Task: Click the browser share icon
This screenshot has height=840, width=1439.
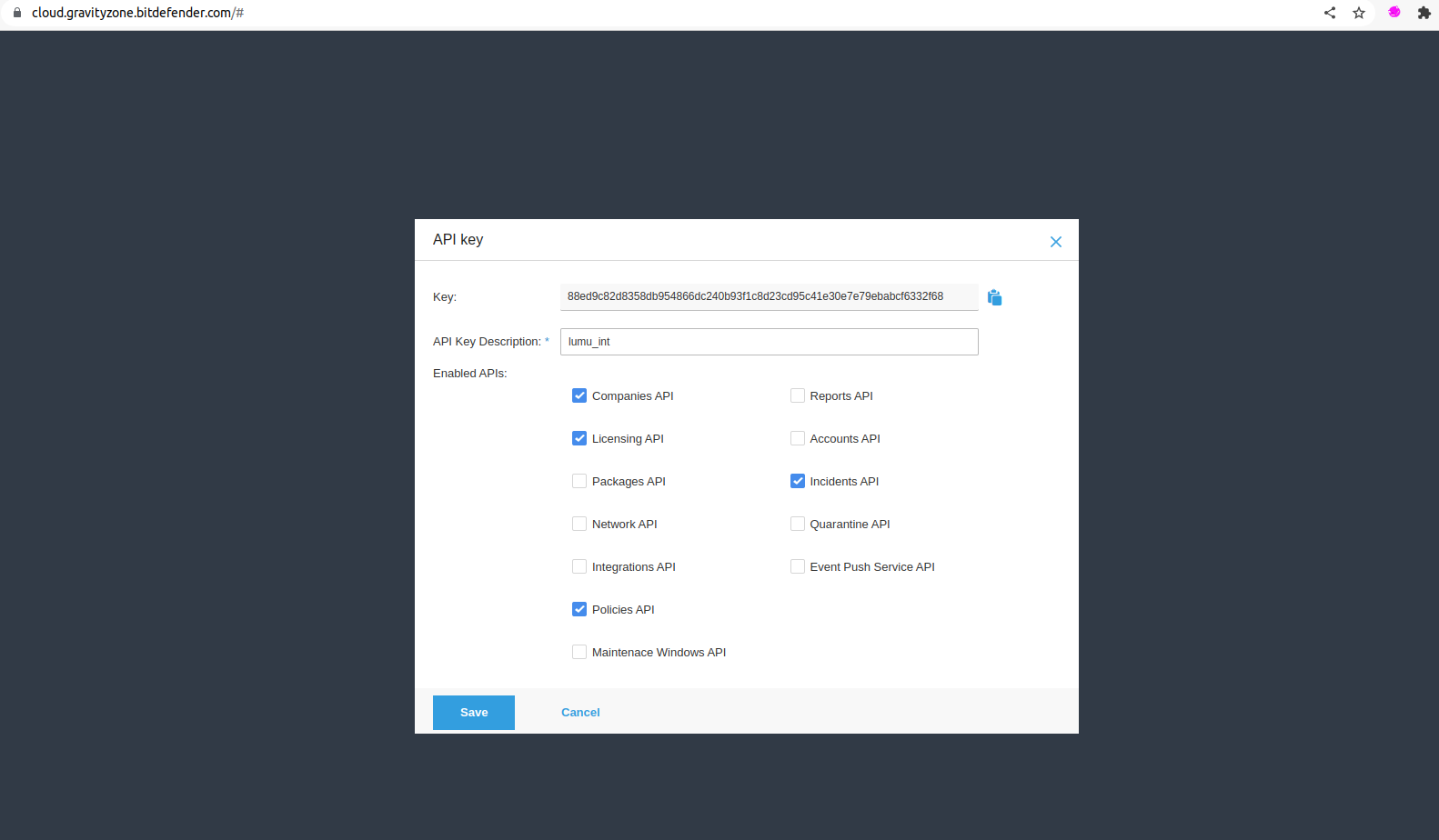Action: click(x=1329, y=13)
